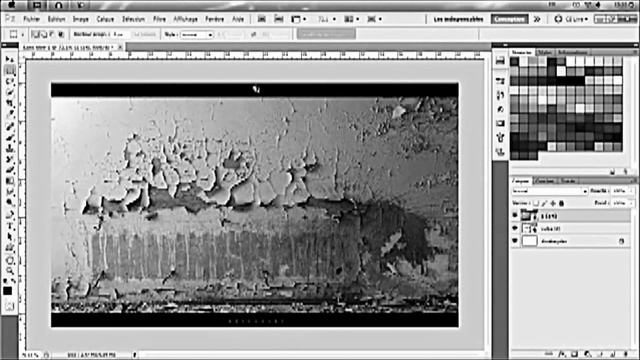
Task: Choose 'Subtract from selection' mode icon
Action: point(52,35)
